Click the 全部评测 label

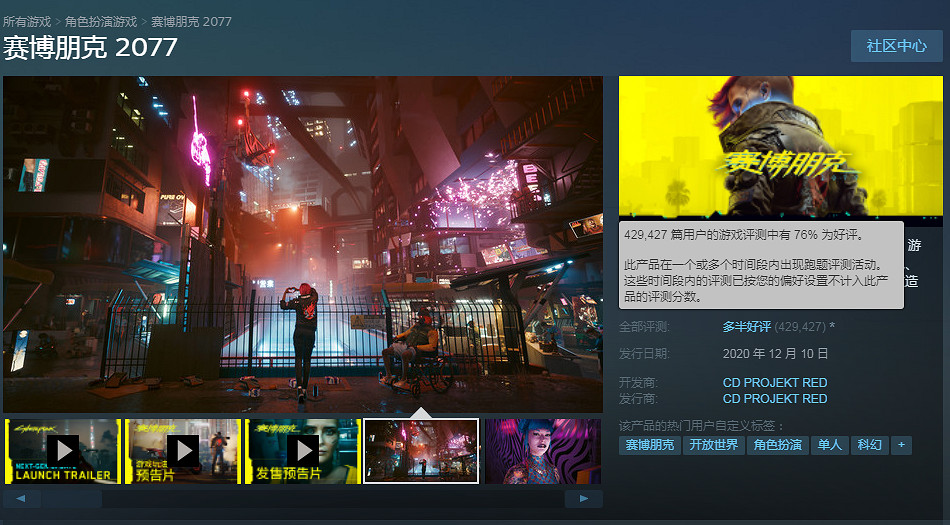644,327
